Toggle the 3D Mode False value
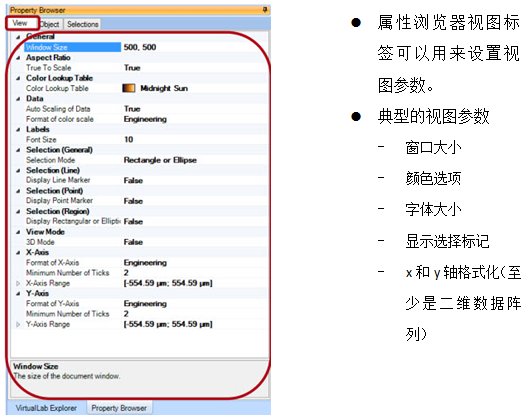The image size is (531, 417). 195,242
